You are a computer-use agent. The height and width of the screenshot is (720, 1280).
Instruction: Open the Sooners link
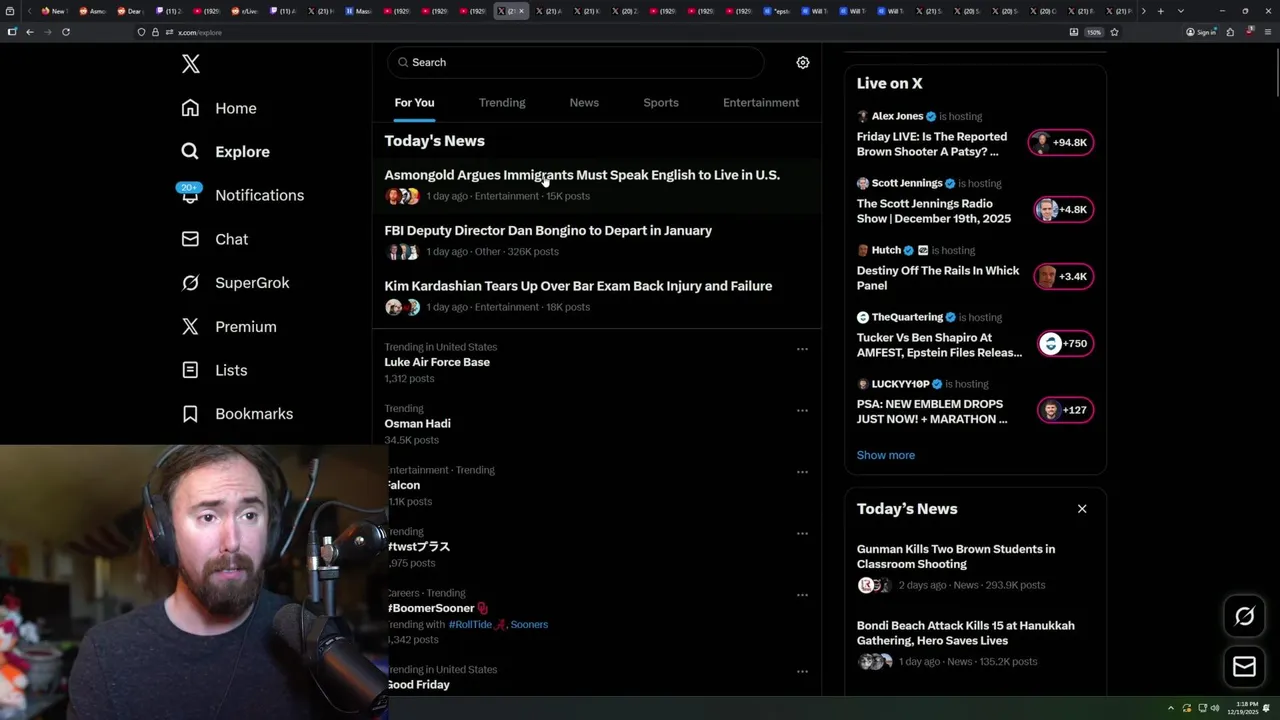pos(529,624)
